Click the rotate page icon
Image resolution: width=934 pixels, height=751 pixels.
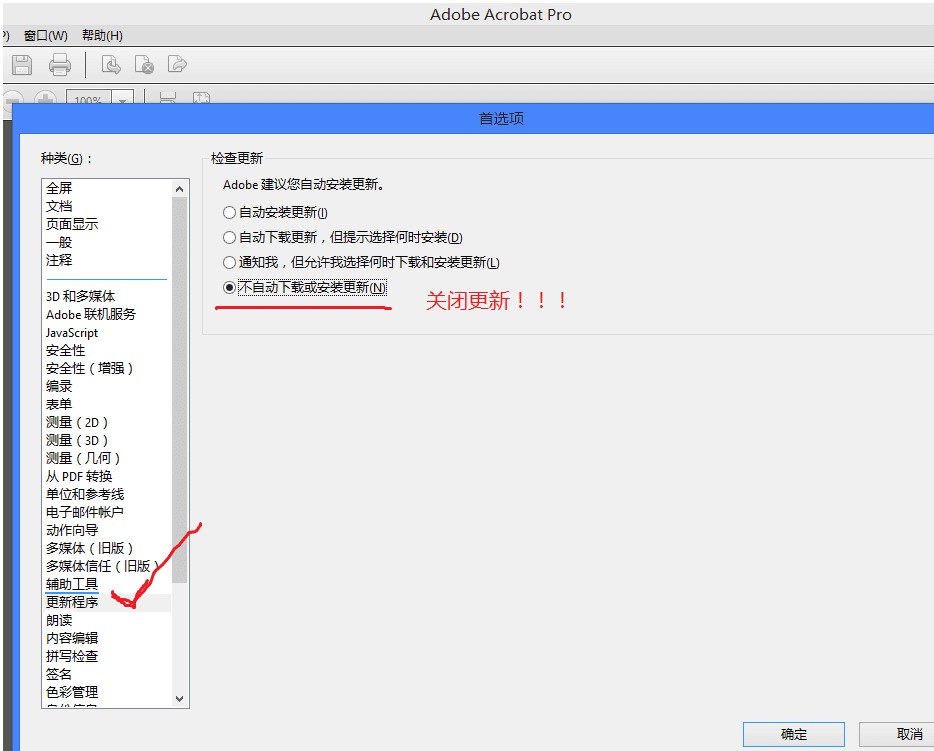111,64
